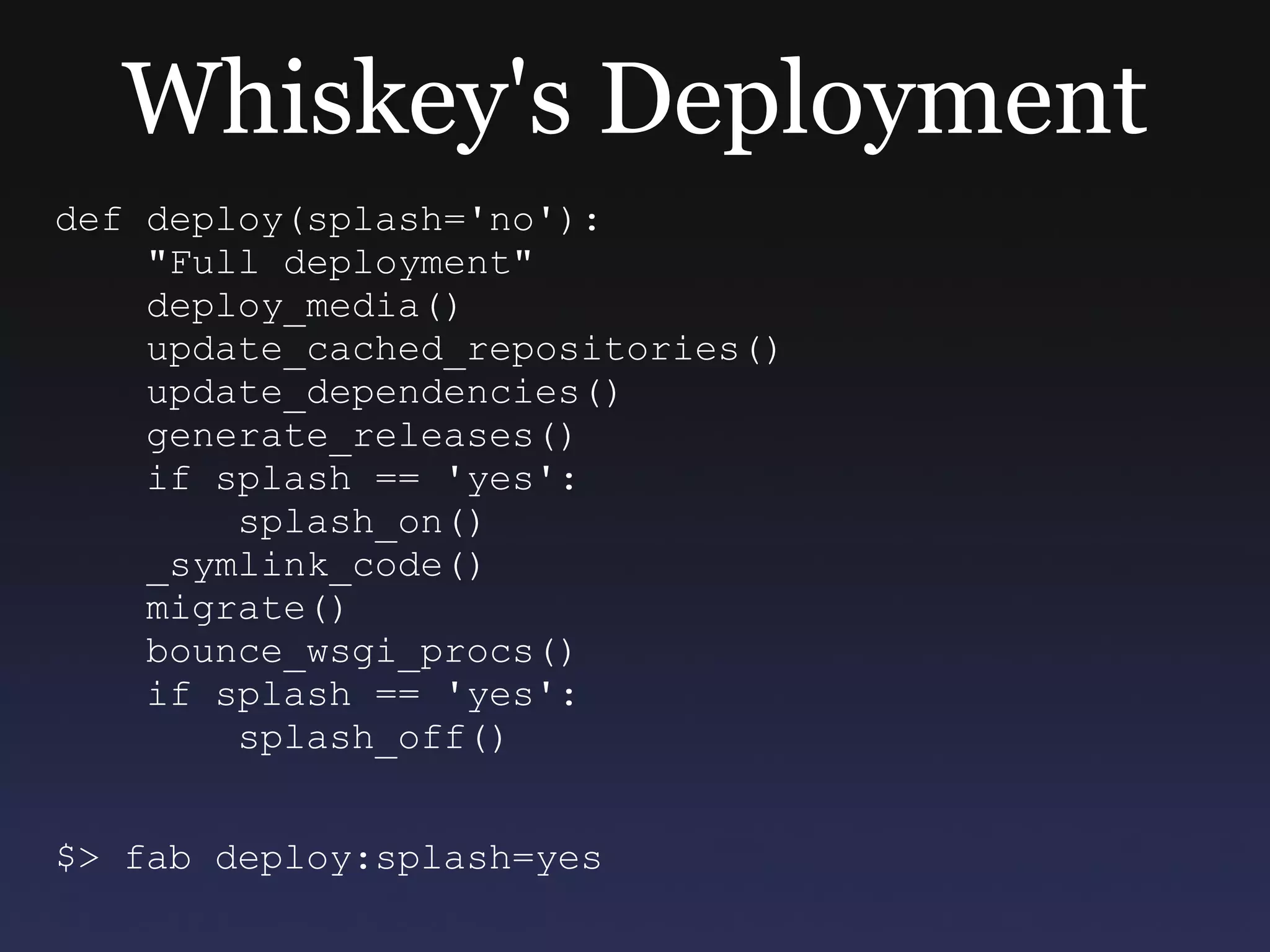1270x952 pixels.
Task: Click the splash_on() call
Action: tap(360, 522)
